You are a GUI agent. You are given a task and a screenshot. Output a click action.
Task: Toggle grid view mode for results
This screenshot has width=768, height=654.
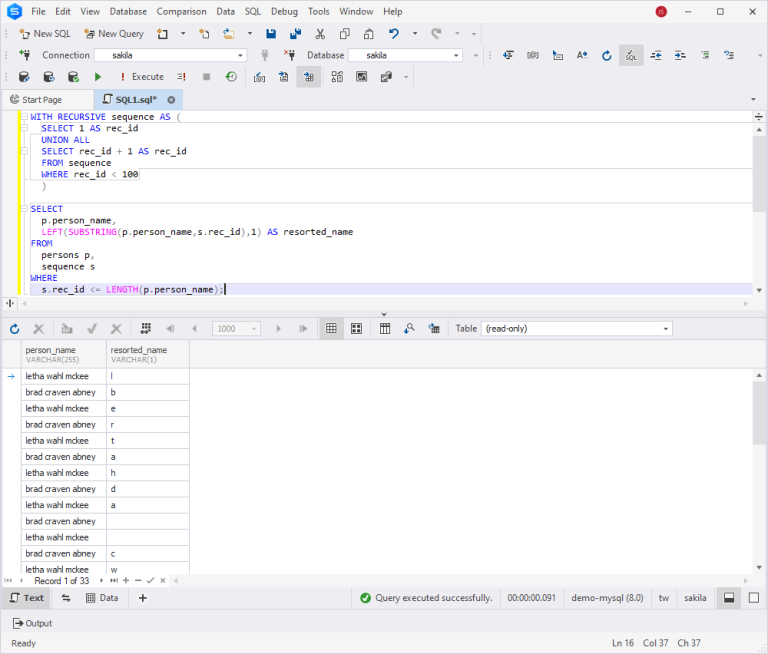click(332, 328)
